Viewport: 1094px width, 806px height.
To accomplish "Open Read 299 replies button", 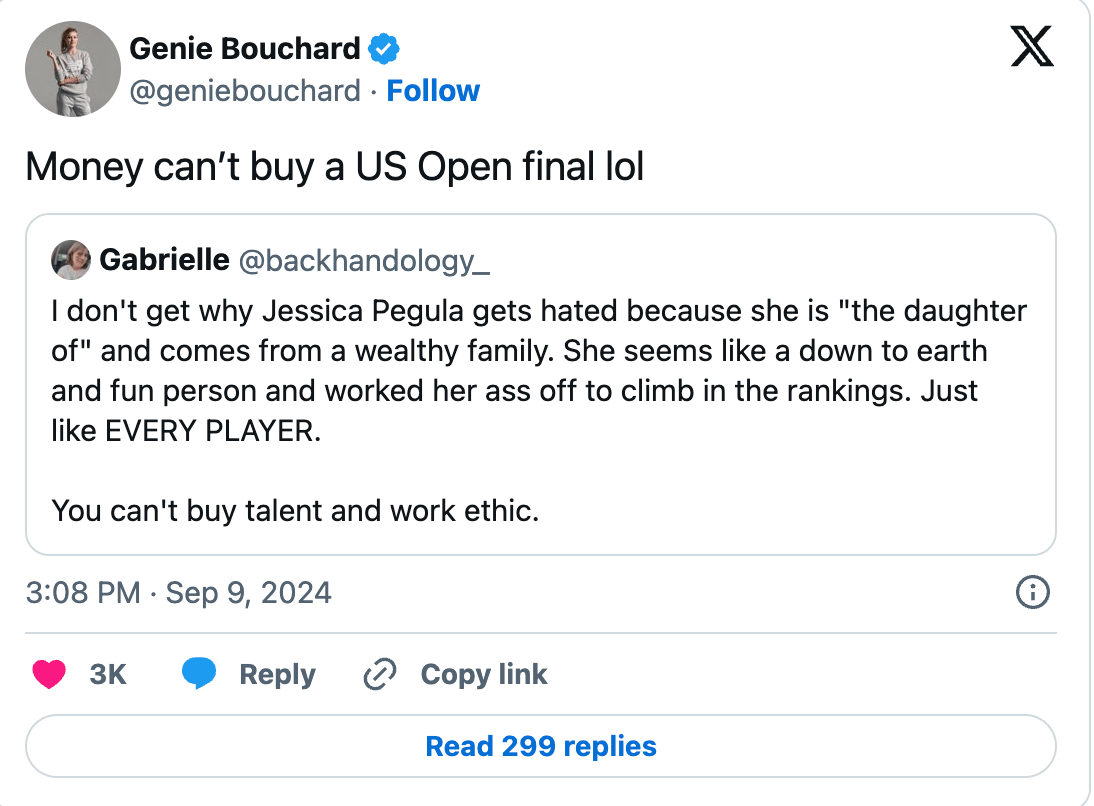I will point(541,746).
